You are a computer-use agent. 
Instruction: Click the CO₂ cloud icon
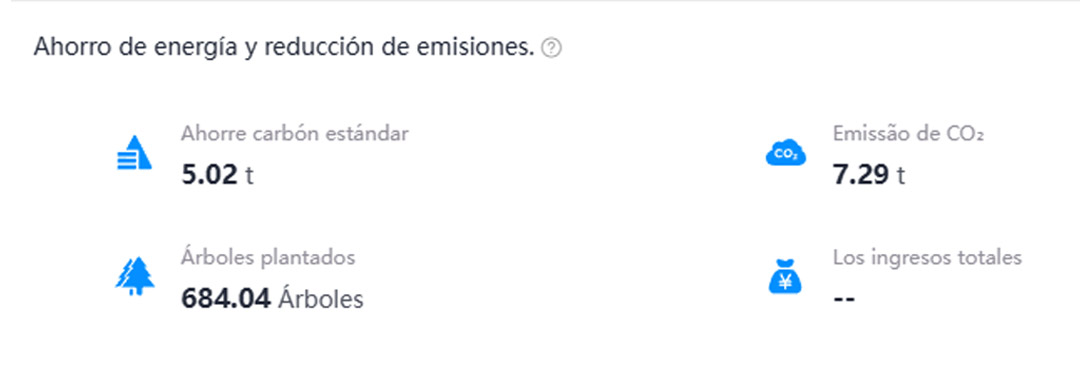click(x=785, y=153)
